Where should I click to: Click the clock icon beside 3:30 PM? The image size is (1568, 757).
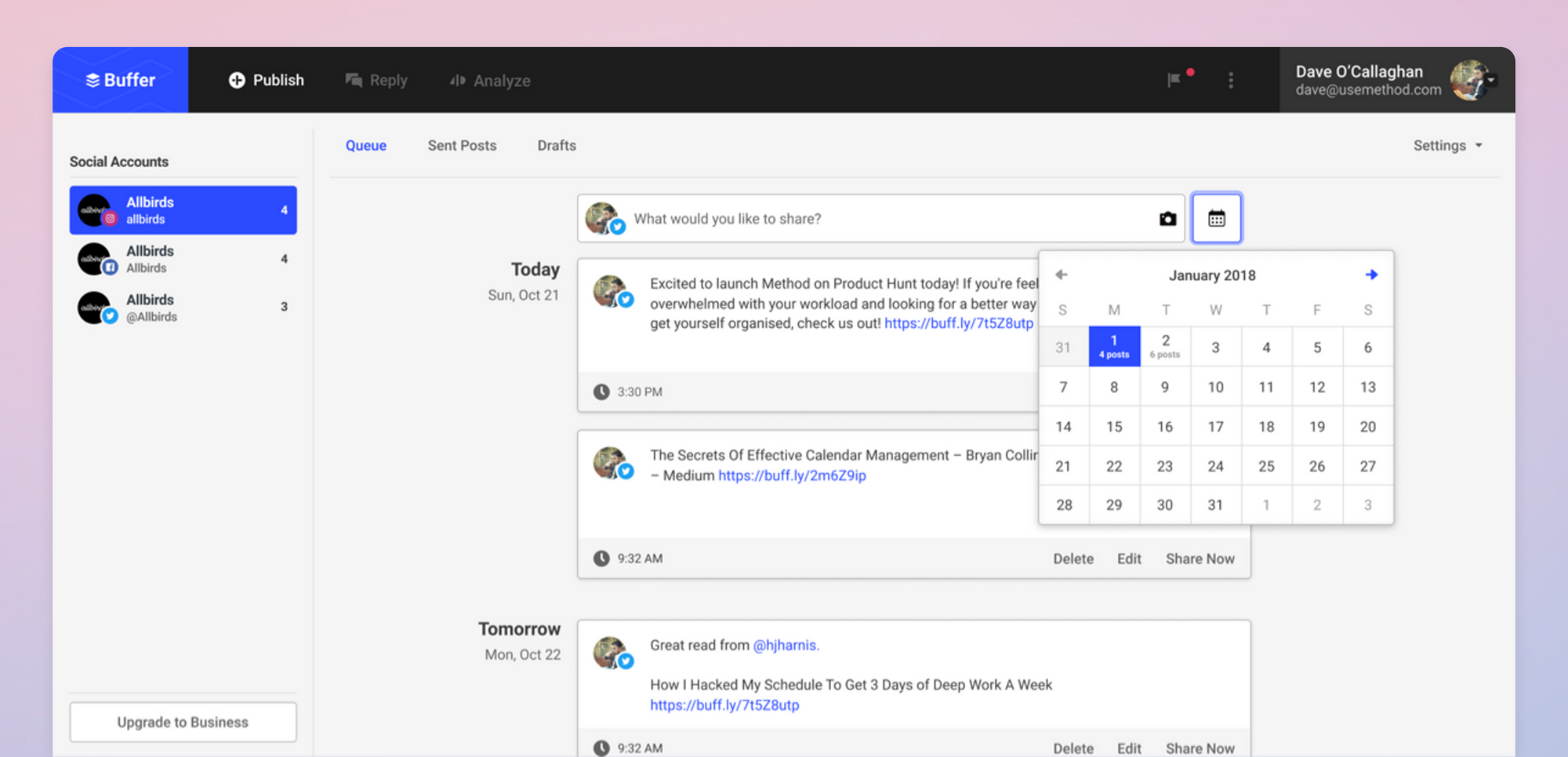(x=601, y=391)
